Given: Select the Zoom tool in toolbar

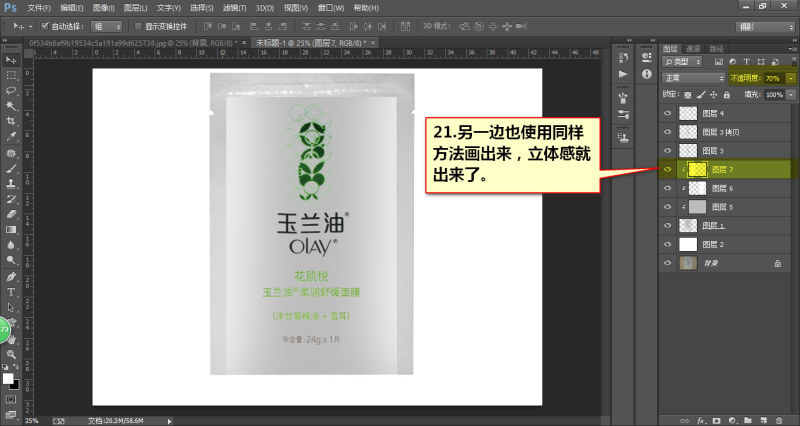Looking at the screenshot, I should 11,354.
